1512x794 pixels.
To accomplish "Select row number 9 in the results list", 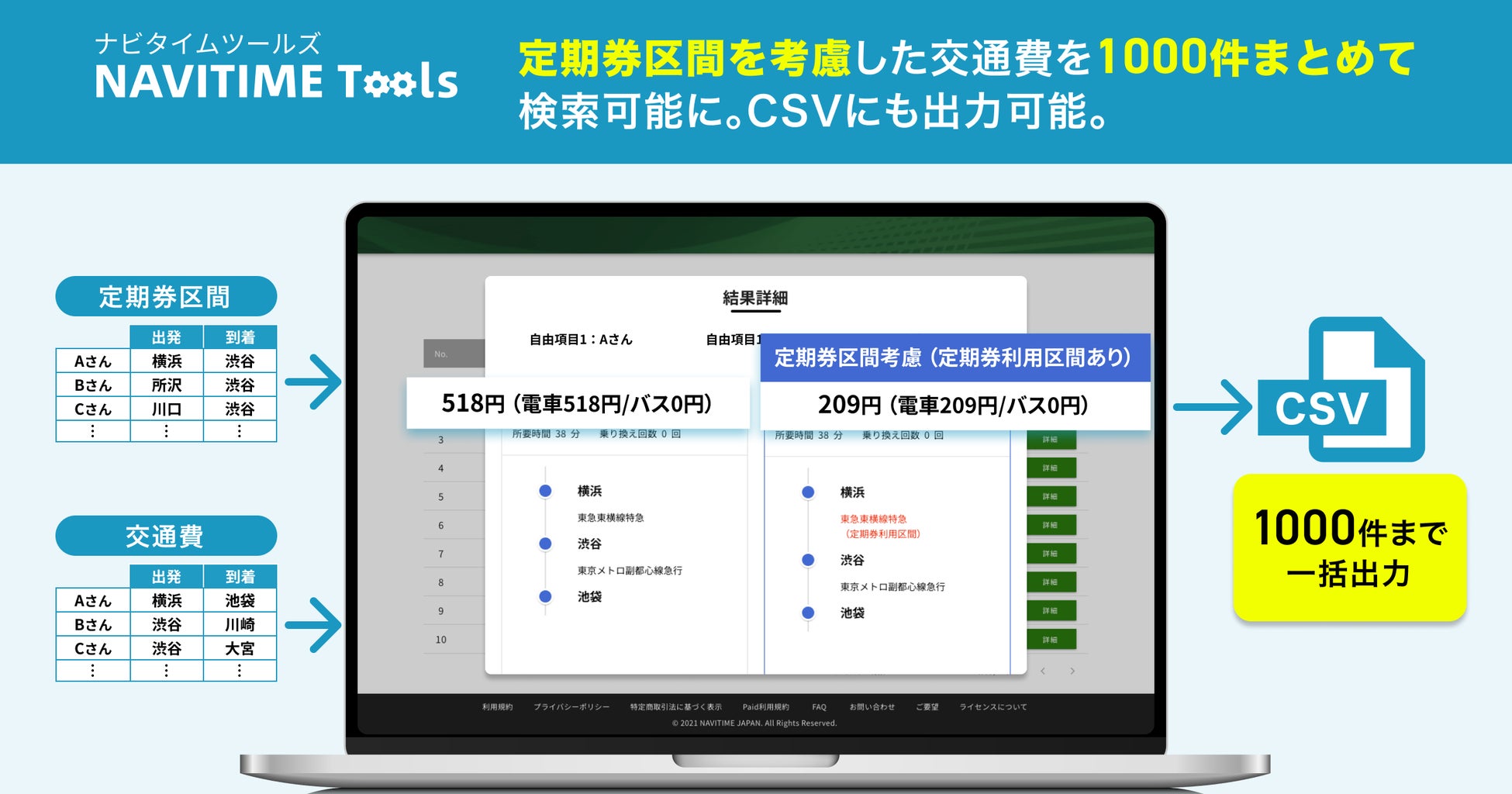I will pos(441,611).
